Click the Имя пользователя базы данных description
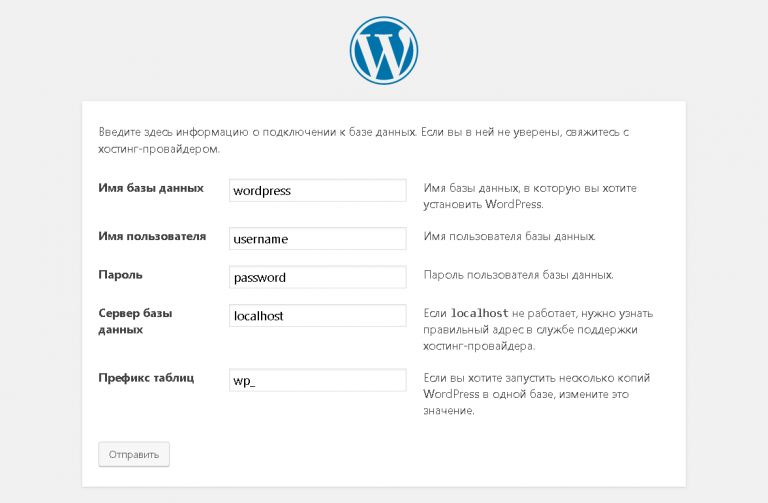The height and width of the screenshot is (503, 768). tap(509, 236)
